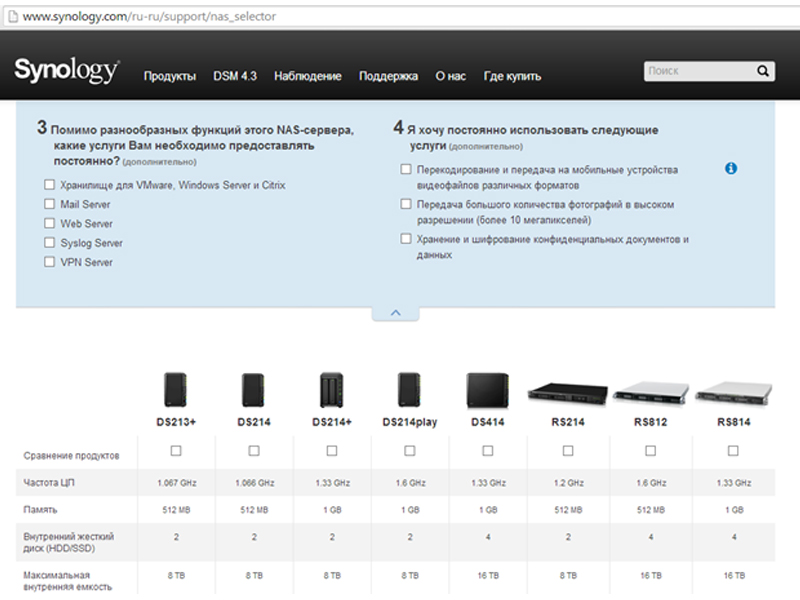The width and height of the screenshot is (800, 600).
Task: Click the DS214 product image
Action: point(253,390)
